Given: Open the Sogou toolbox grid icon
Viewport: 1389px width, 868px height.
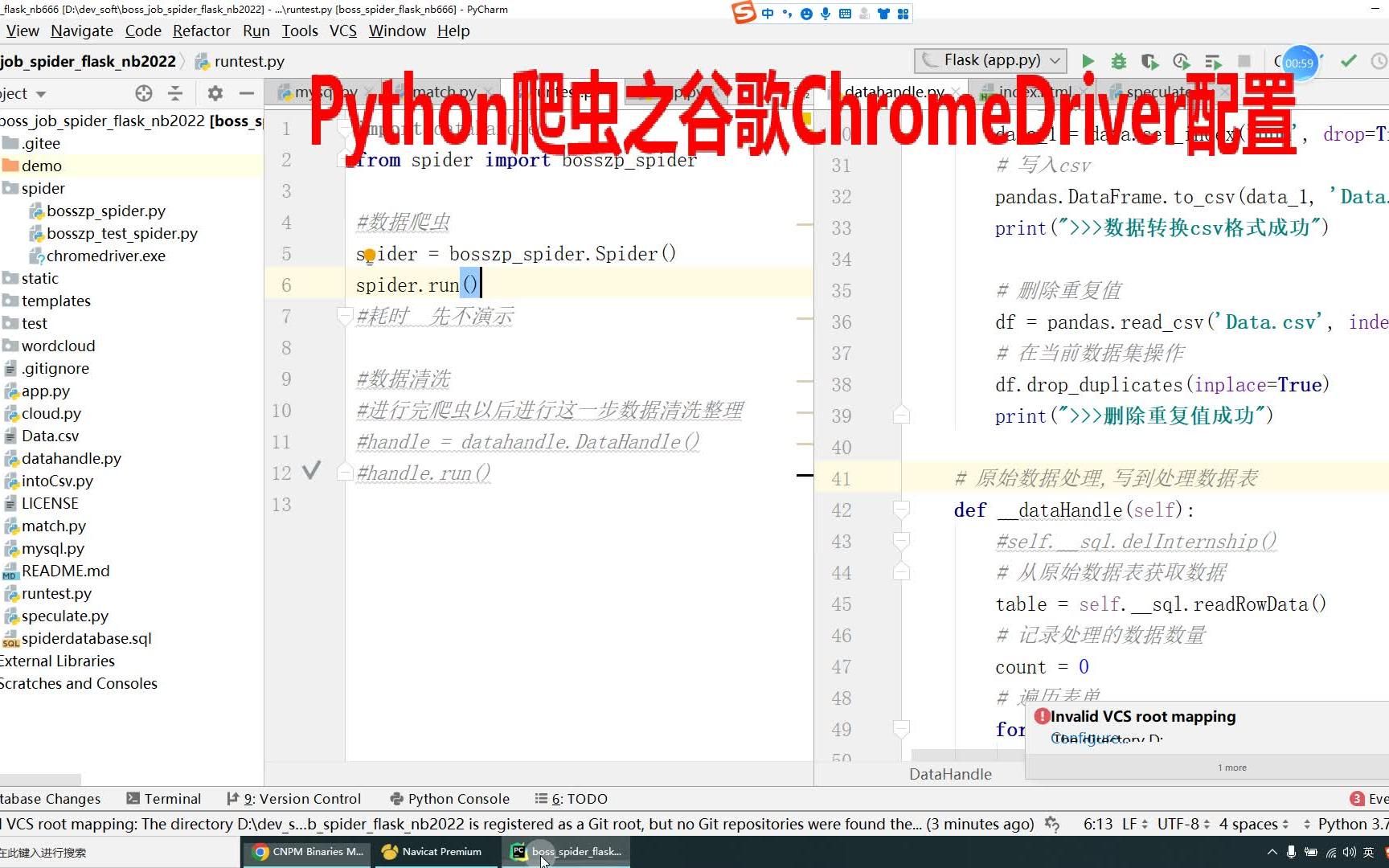Looking at the screenshot, I should (x=903, y=14).
